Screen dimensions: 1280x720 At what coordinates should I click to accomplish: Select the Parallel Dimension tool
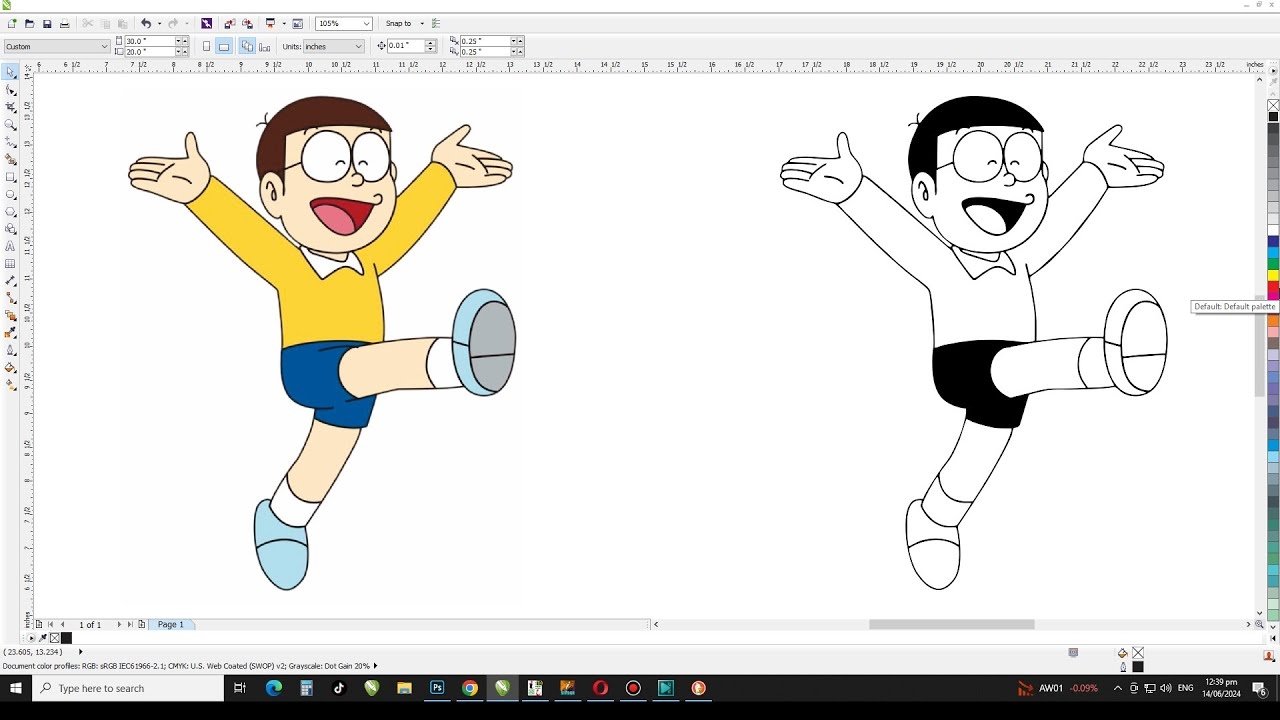point(11,281)
